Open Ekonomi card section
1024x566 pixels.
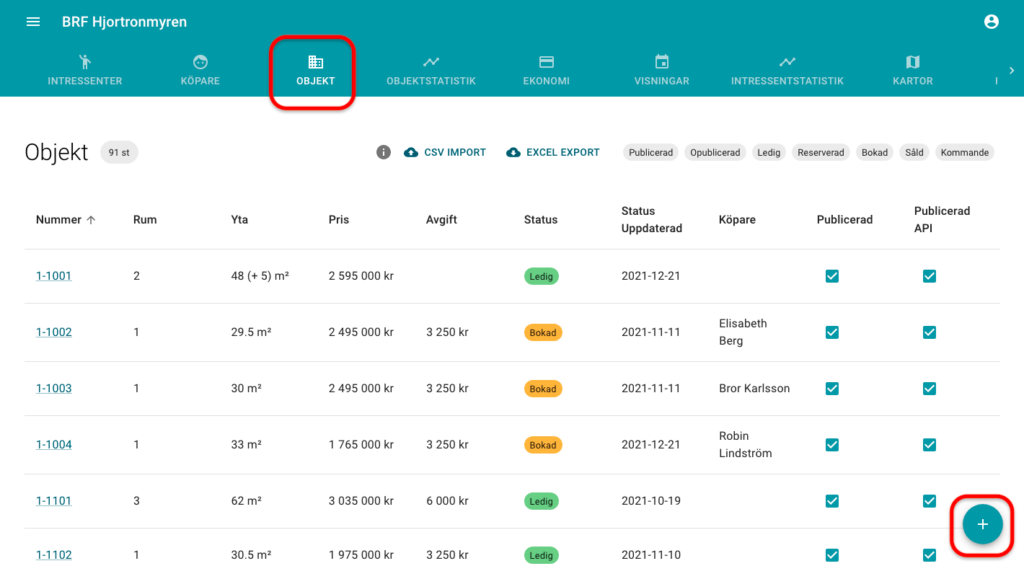[546, 70]
